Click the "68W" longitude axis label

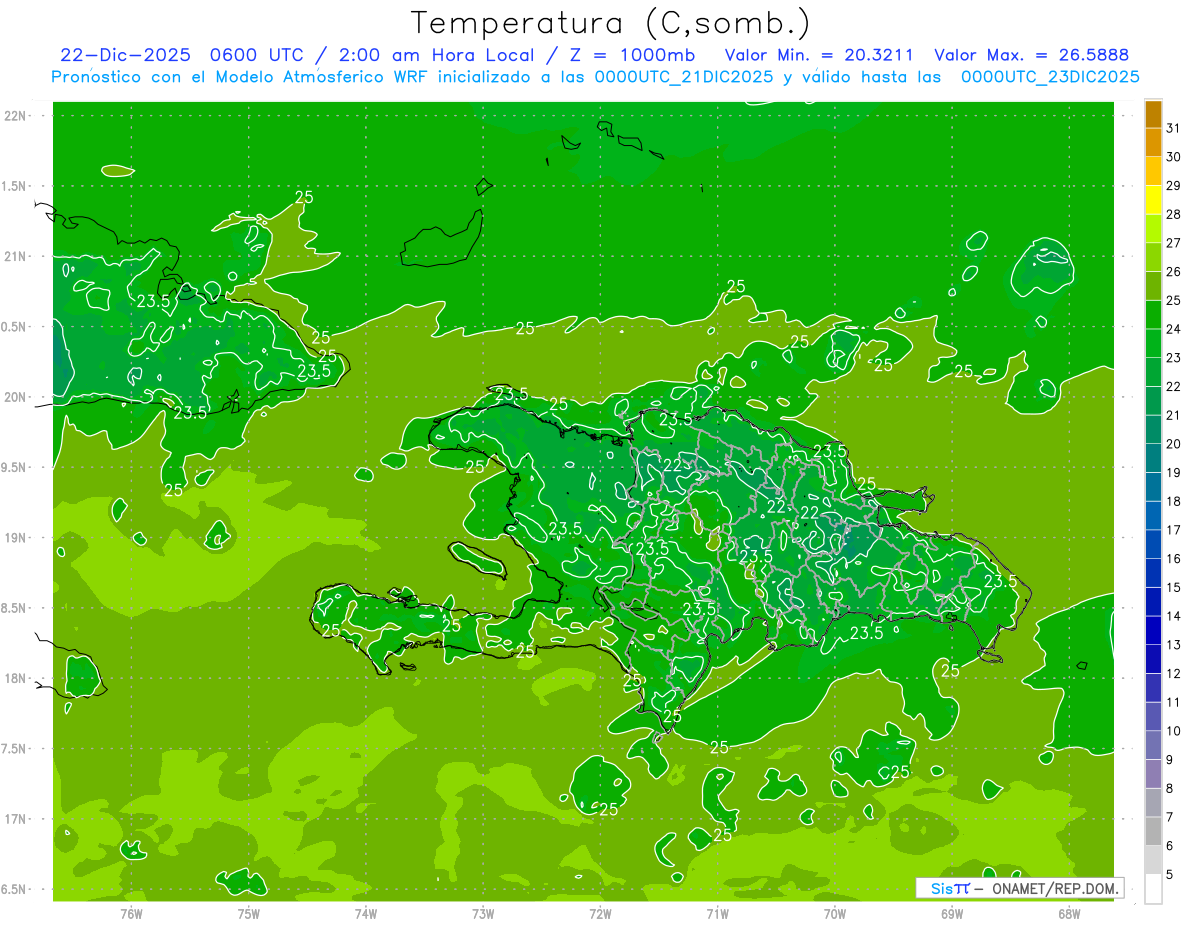coord(1069,913)
